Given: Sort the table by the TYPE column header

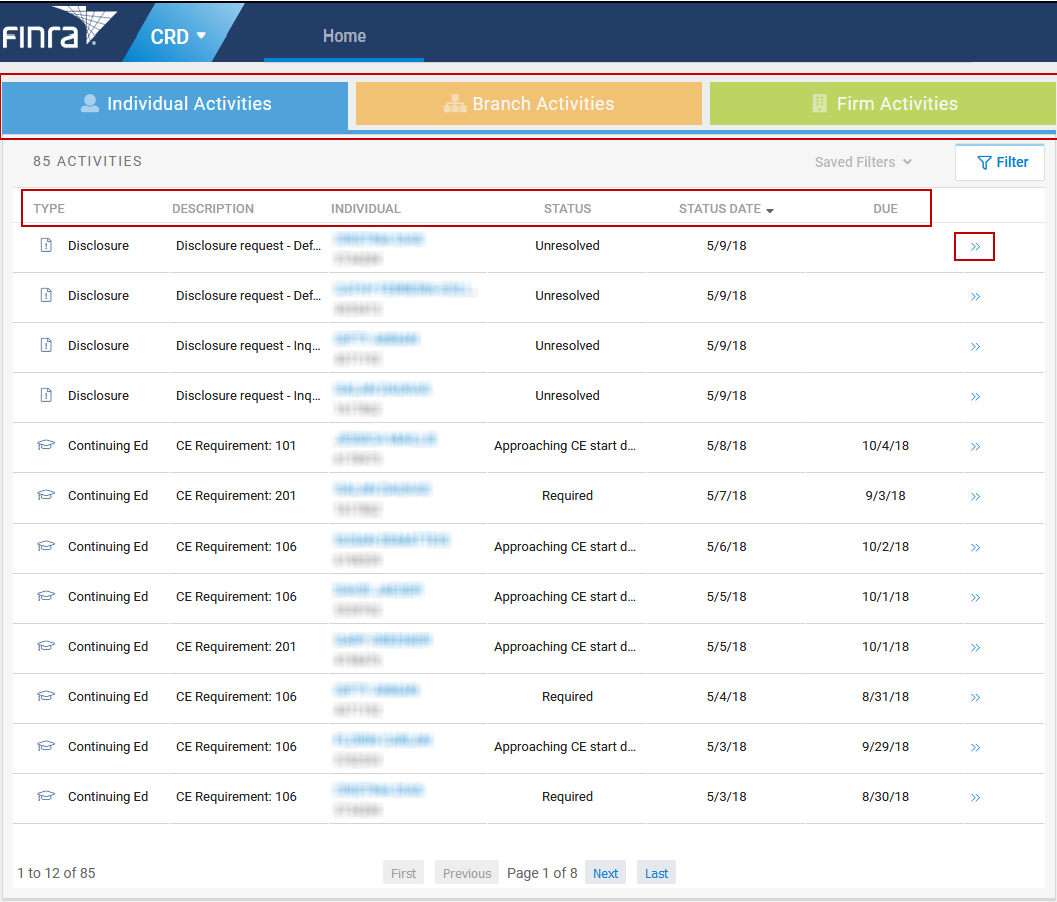Looking at the screenshot, I should pos(49,209).
